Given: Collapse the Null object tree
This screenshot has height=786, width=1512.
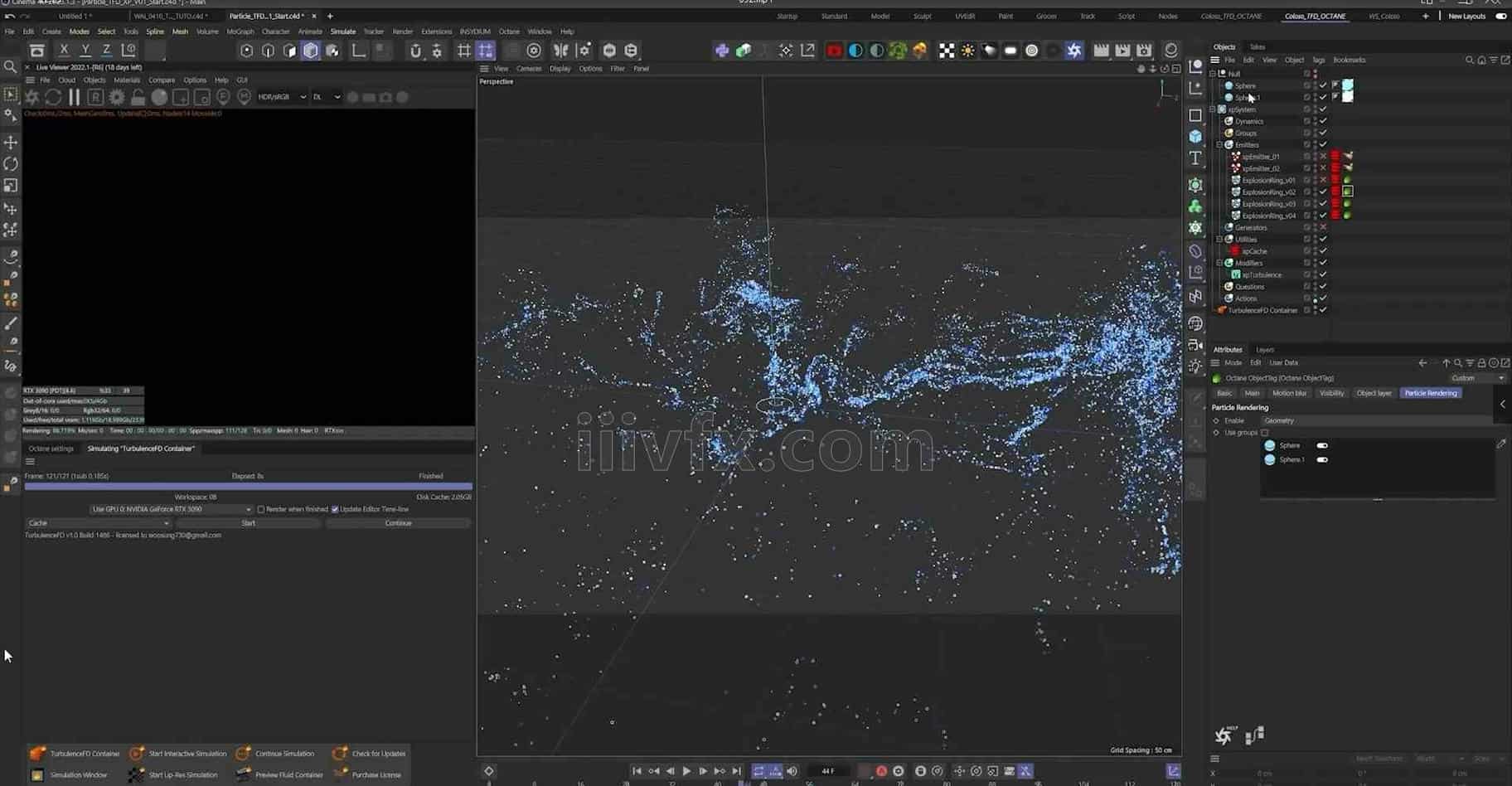Looking at the screenshot, I should click(x=1213, y=74).
